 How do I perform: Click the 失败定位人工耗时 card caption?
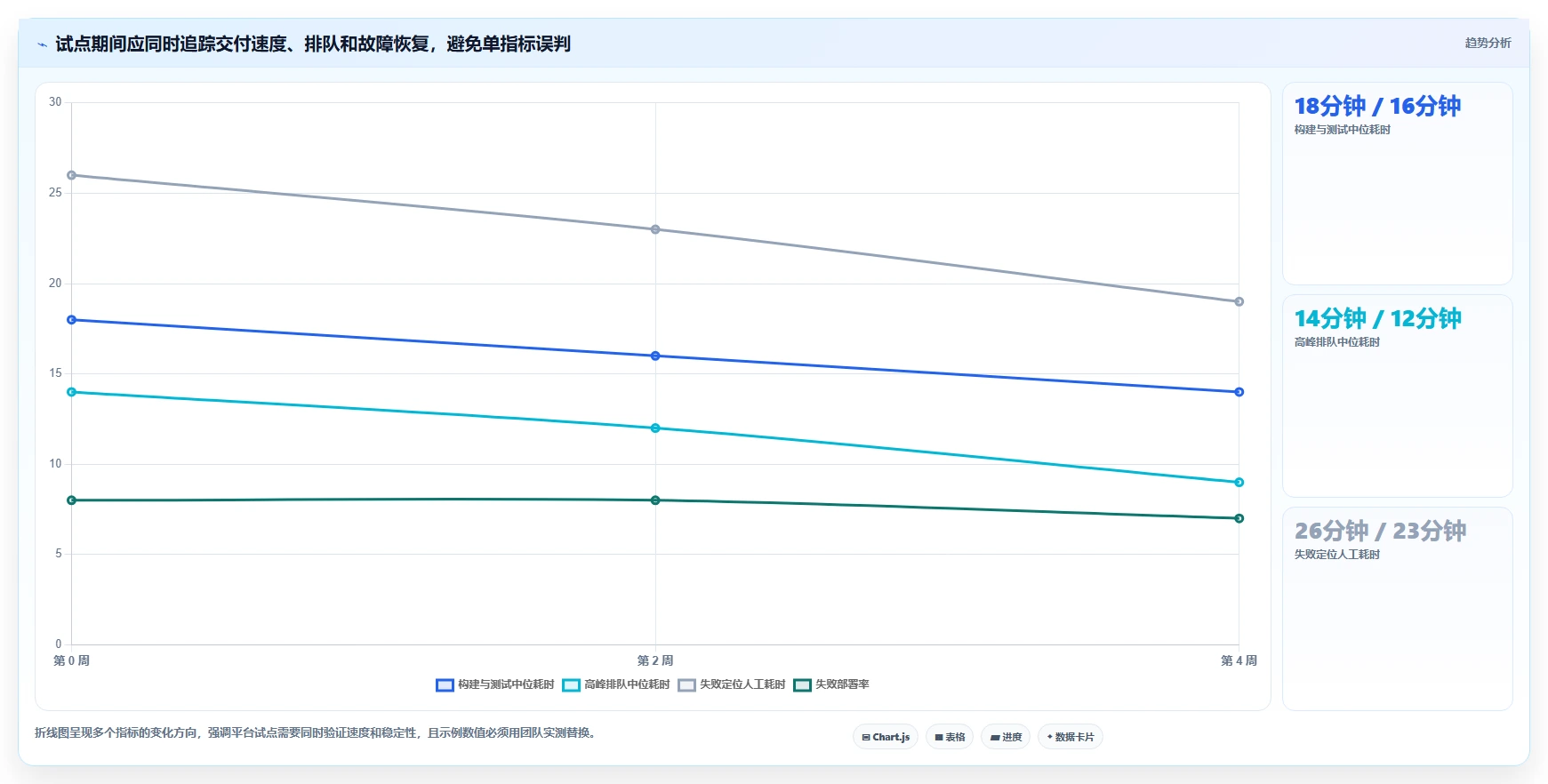click(1336, 555)
